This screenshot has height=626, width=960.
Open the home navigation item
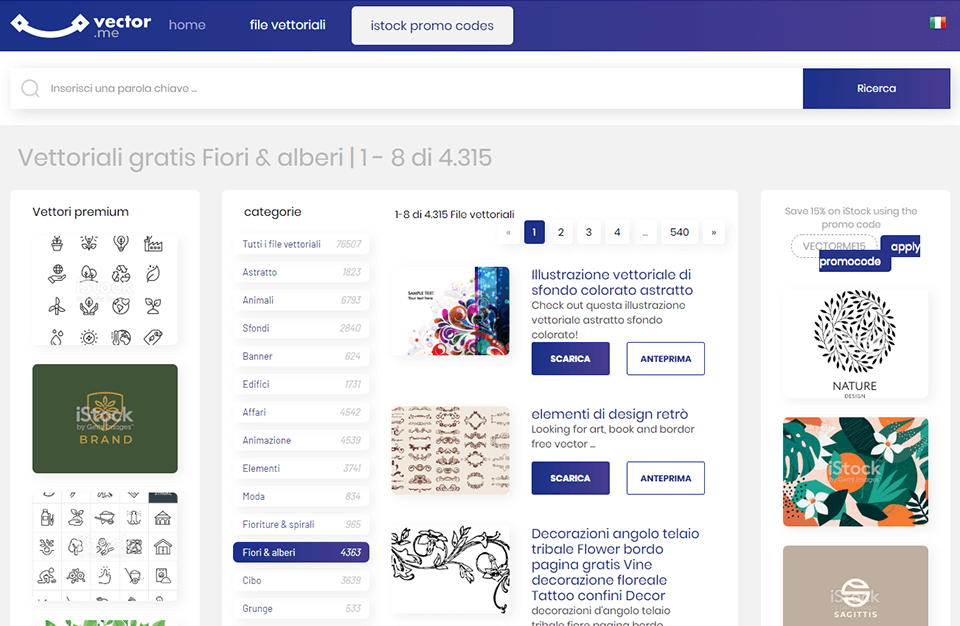coord(187,25)
